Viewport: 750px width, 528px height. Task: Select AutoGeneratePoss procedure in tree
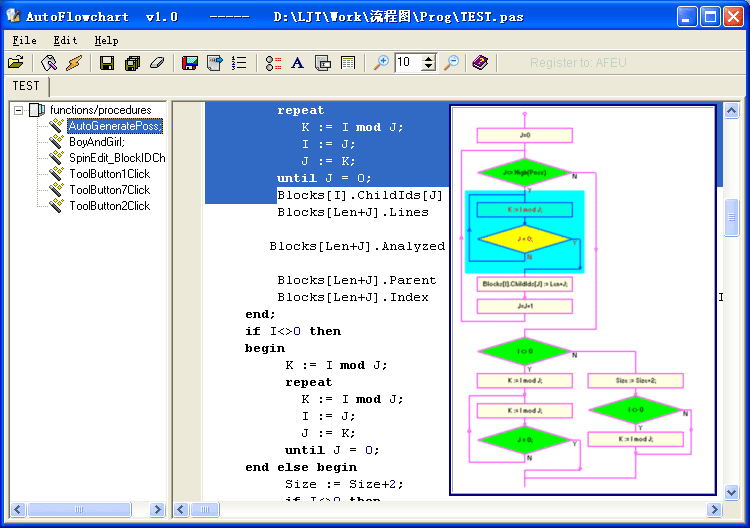[x=115, y=126]
